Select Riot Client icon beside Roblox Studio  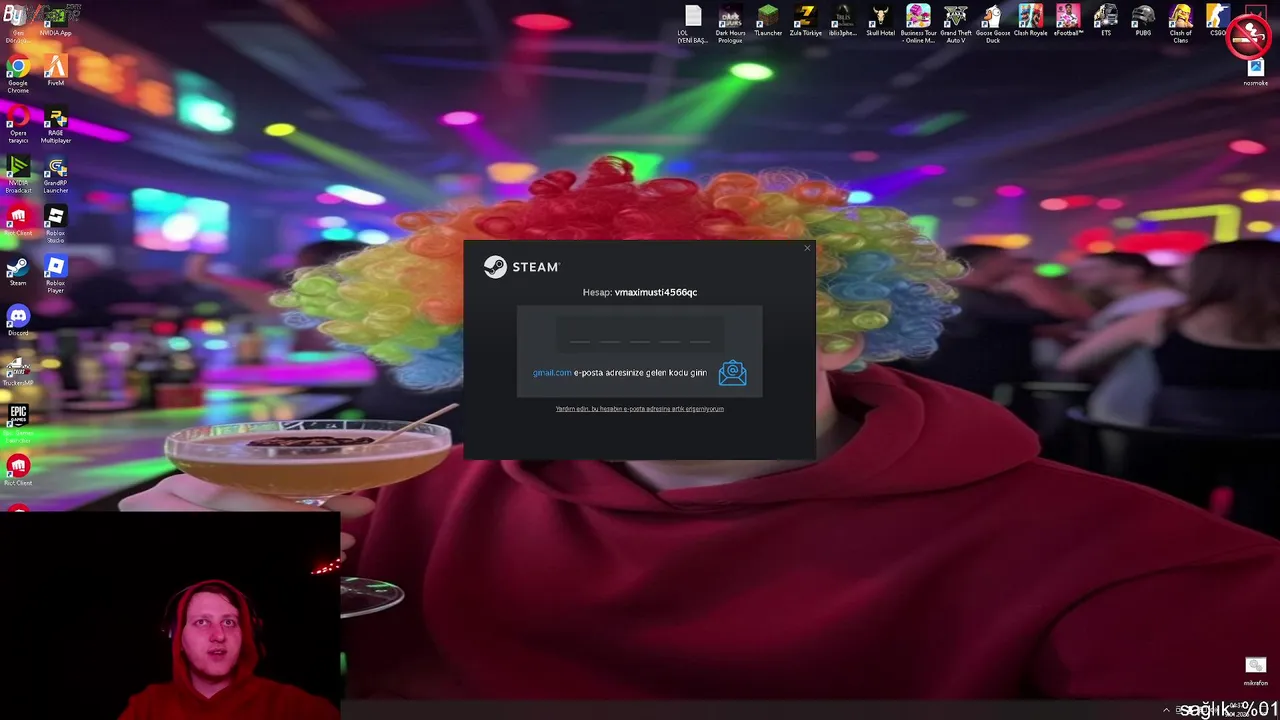pyautogui.click(x=18, y=221)
